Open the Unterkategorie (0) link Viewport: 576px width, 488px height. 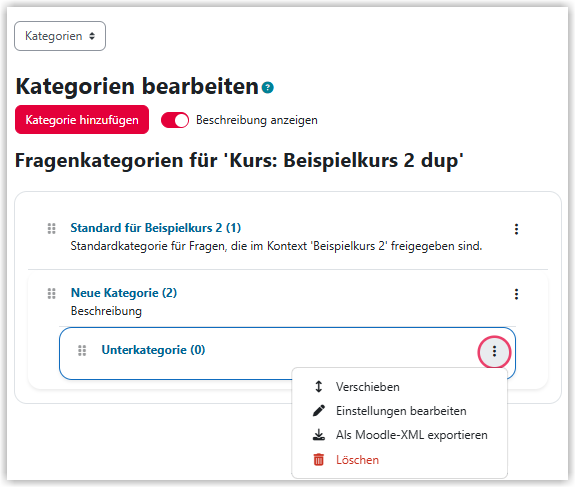tap(153, 350)
